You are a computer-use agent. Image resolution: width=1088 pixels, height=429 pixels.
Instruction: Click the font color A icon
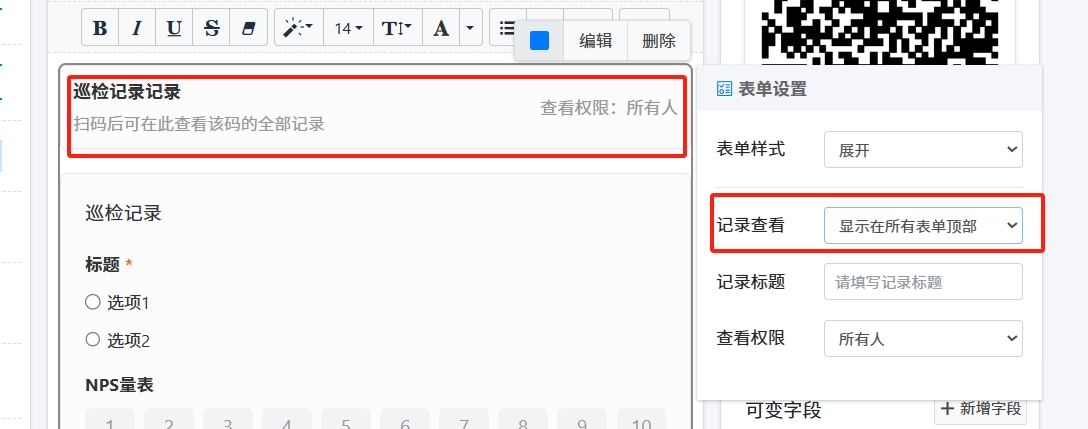click(x=441, y=28)
